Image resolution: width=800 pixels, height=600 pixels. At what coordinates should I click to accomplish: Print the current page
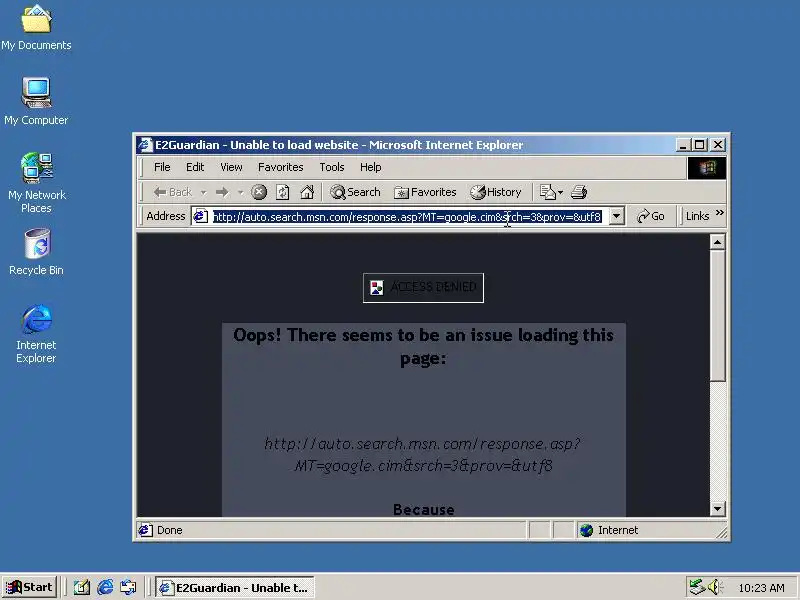[x=579, y=192]
